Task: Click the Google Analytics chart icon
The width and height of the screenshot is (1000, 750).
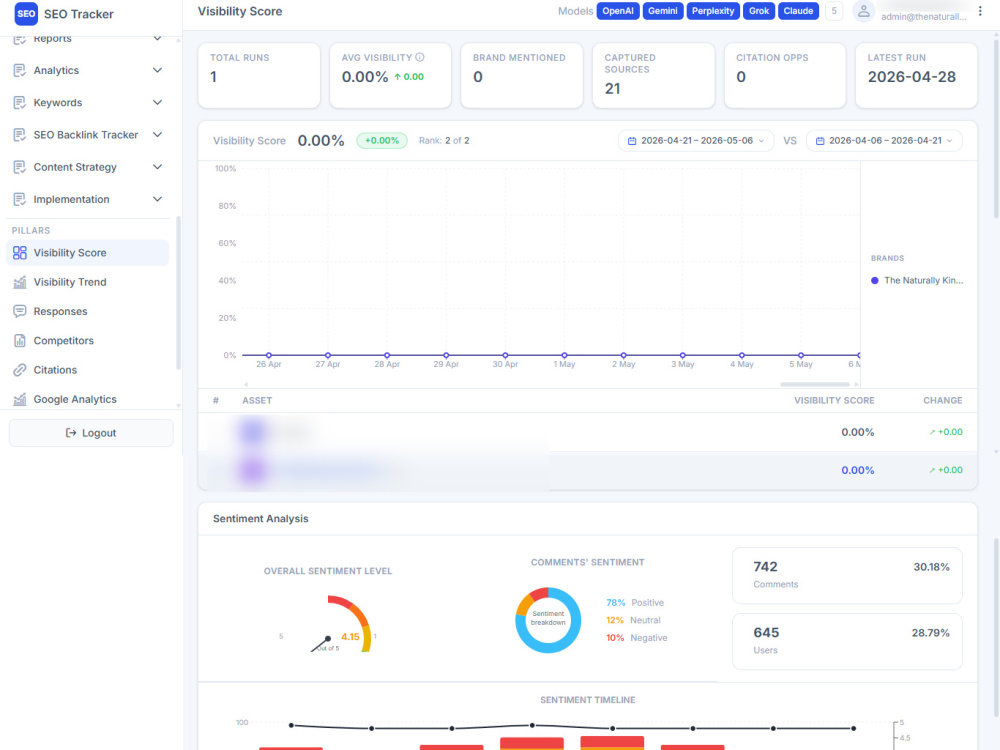Action: 20,399
